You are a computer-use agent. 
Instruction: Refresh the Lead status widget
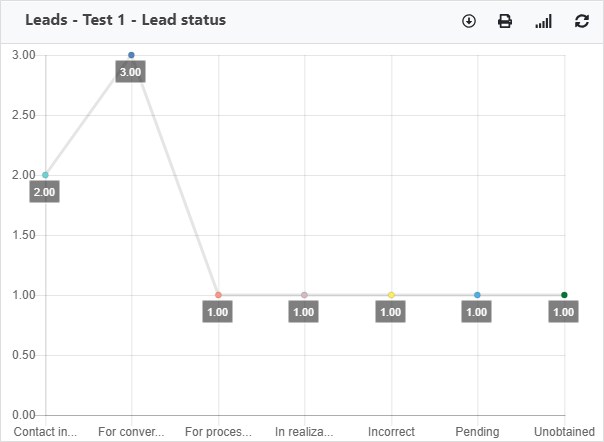click(x=582, y=21)
